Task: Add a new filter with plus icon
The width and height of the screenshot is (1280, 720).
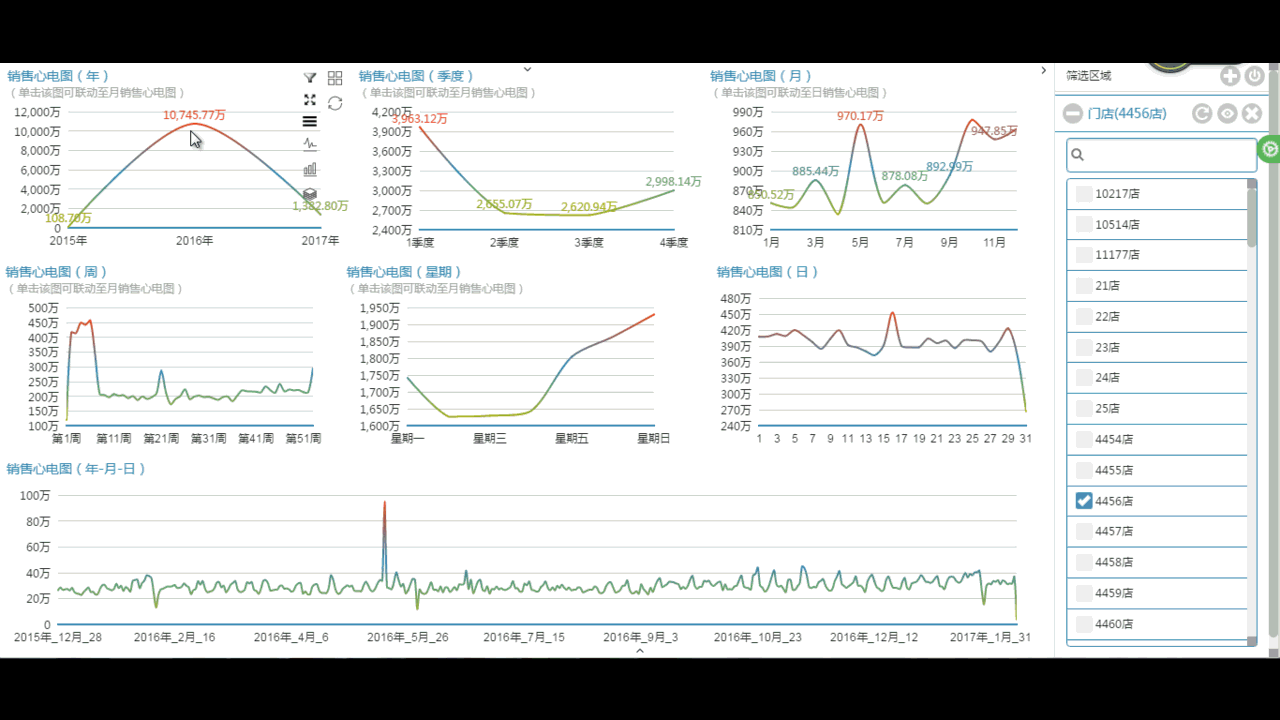Action: pyautogui.click(x=1230, y=76)
